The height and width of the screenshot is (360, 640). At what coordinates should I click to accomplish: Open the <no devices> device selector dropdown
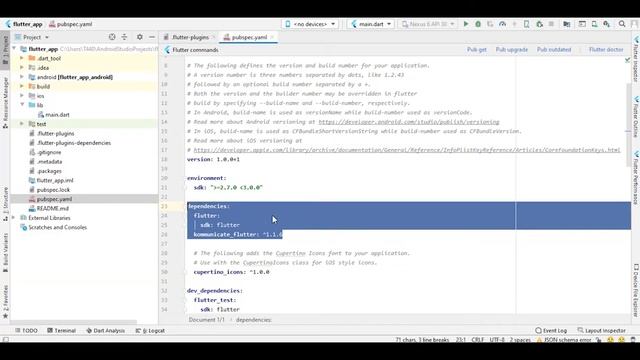click(x=311, y=24)
